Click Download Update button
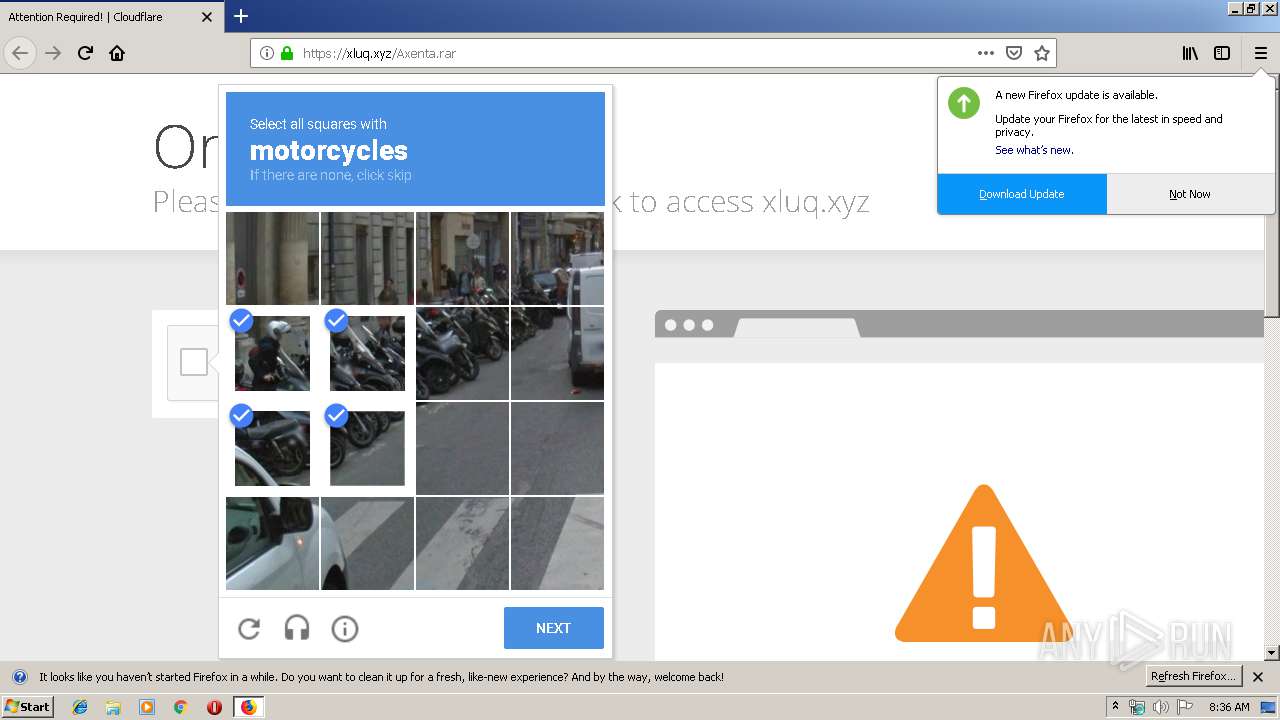This screenshot has height=720, width=1280. [1022, 194]
